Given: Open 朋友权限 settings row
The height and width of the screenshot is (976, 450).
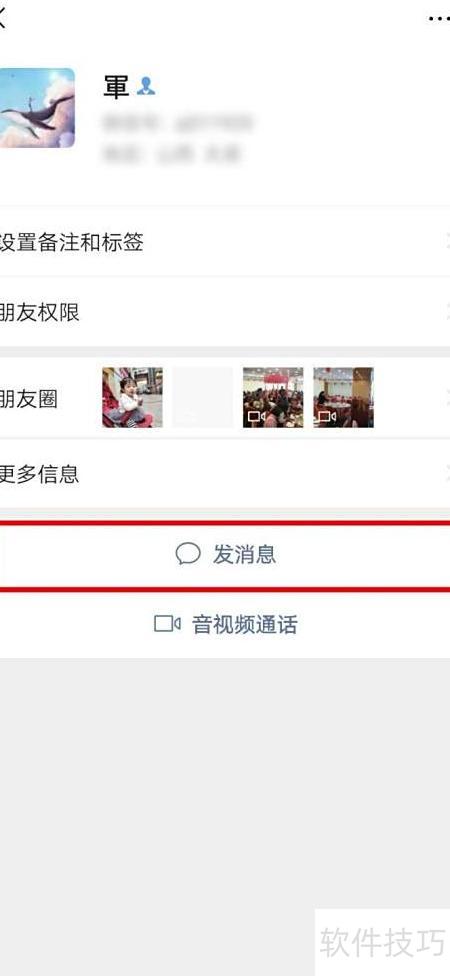Looking at the screenshot, I should pyautogui.click(x=225, y=312).
